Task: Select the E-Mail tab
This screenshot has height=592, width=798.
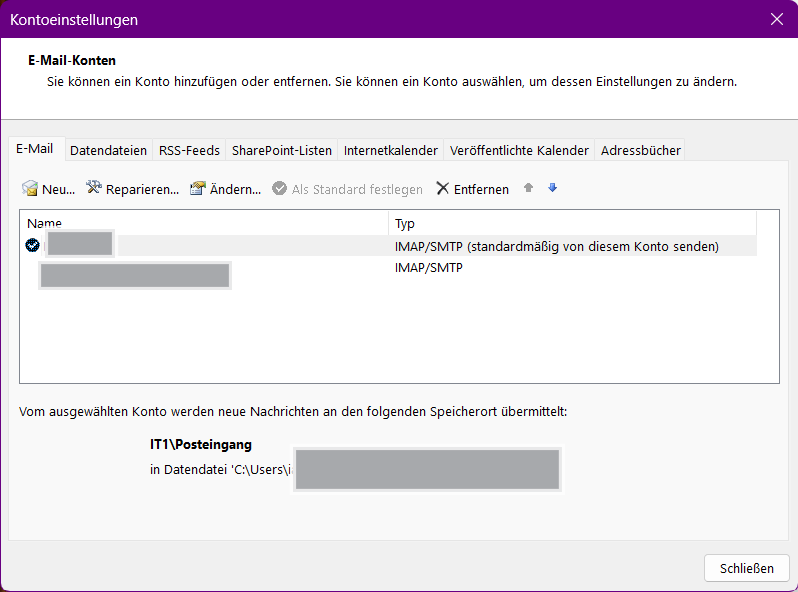Action: (x=34, y=149)
